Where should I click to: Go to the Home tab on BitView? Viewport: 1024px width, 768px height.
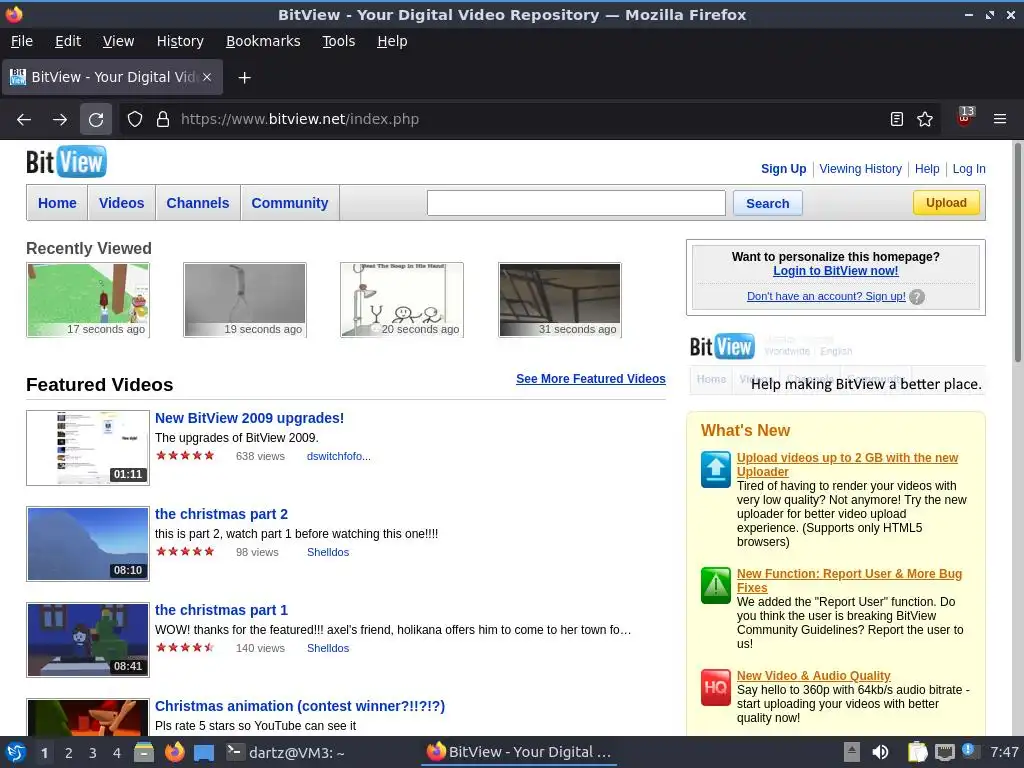(x=57, y=203)
